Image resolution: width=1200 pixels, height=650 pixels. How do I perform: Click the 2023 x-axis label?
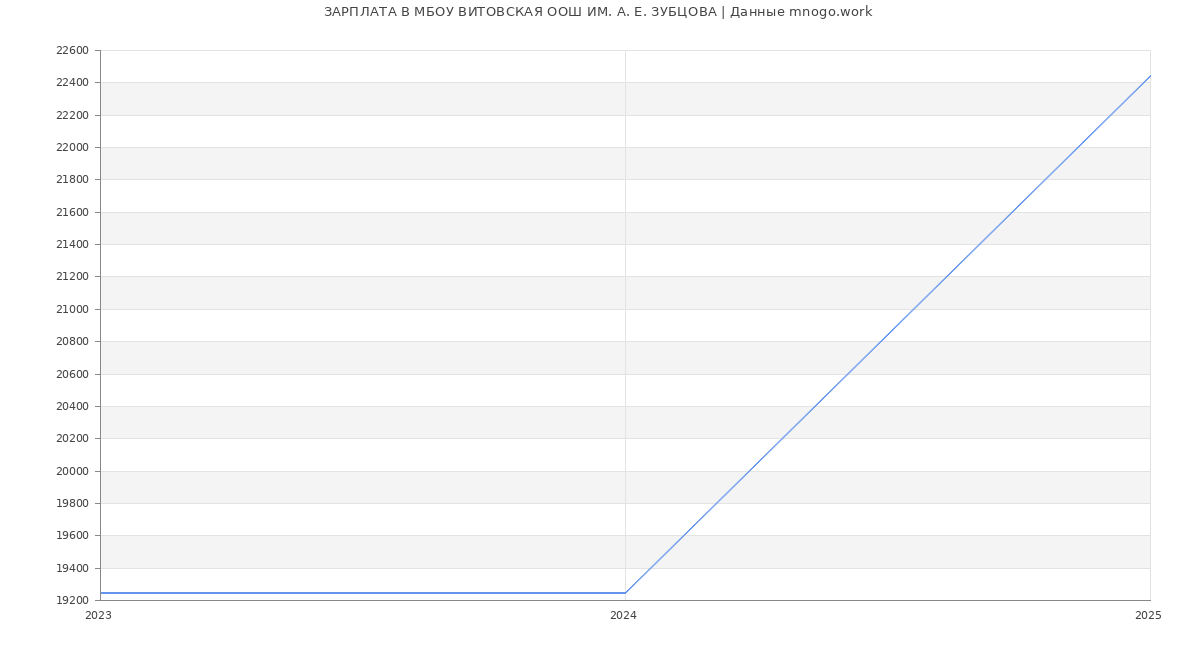click(98, 616)
